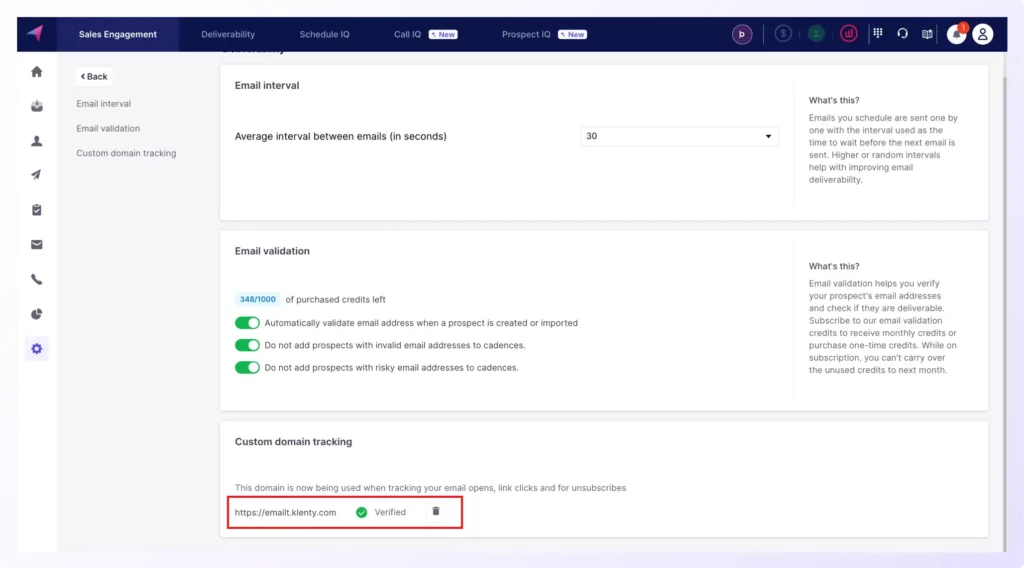This screenshot has width=1024, height=568.
Task: Open the inbox tray sidebar icon
Action: (x=37, y=106)
